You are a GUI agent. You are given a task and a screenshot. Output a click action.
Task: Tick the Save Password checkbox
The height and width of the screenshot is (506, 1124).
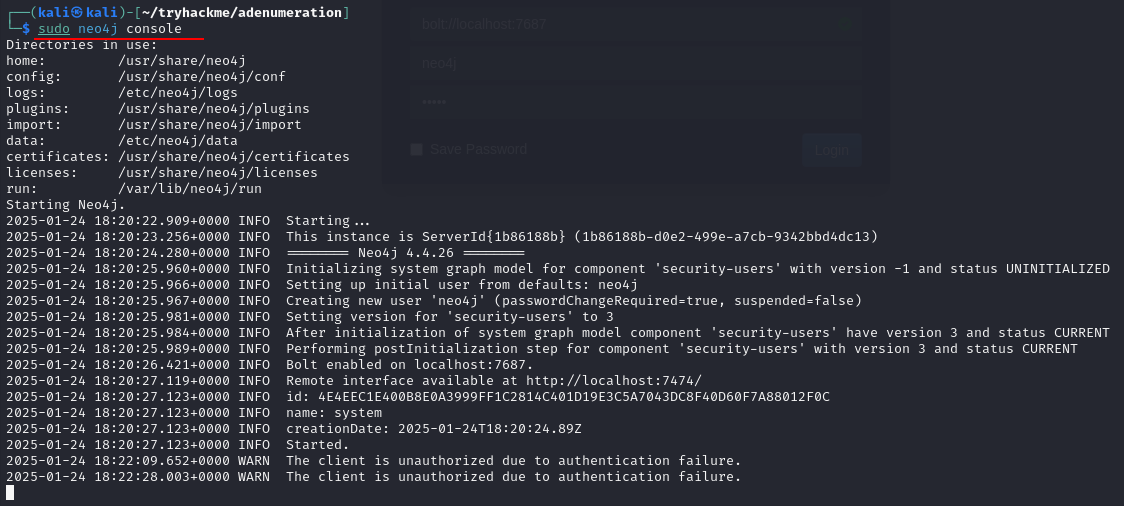[416, 150]
